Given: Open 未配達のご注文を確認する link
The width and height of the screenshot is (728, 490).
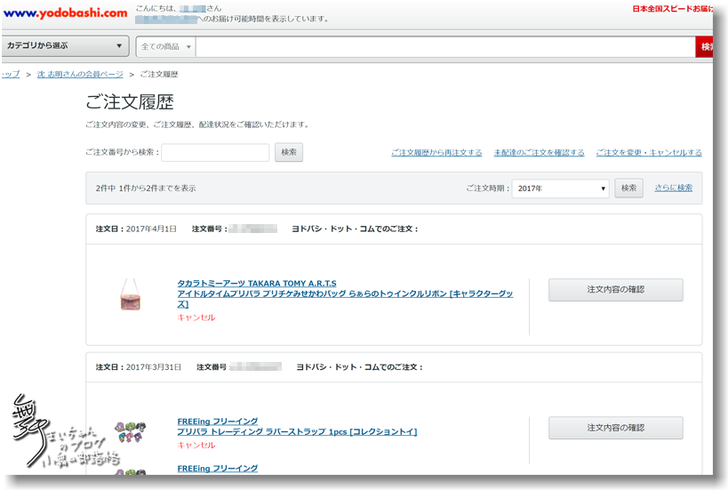Looking at the screenshot, I should click(x=539, y=153).
